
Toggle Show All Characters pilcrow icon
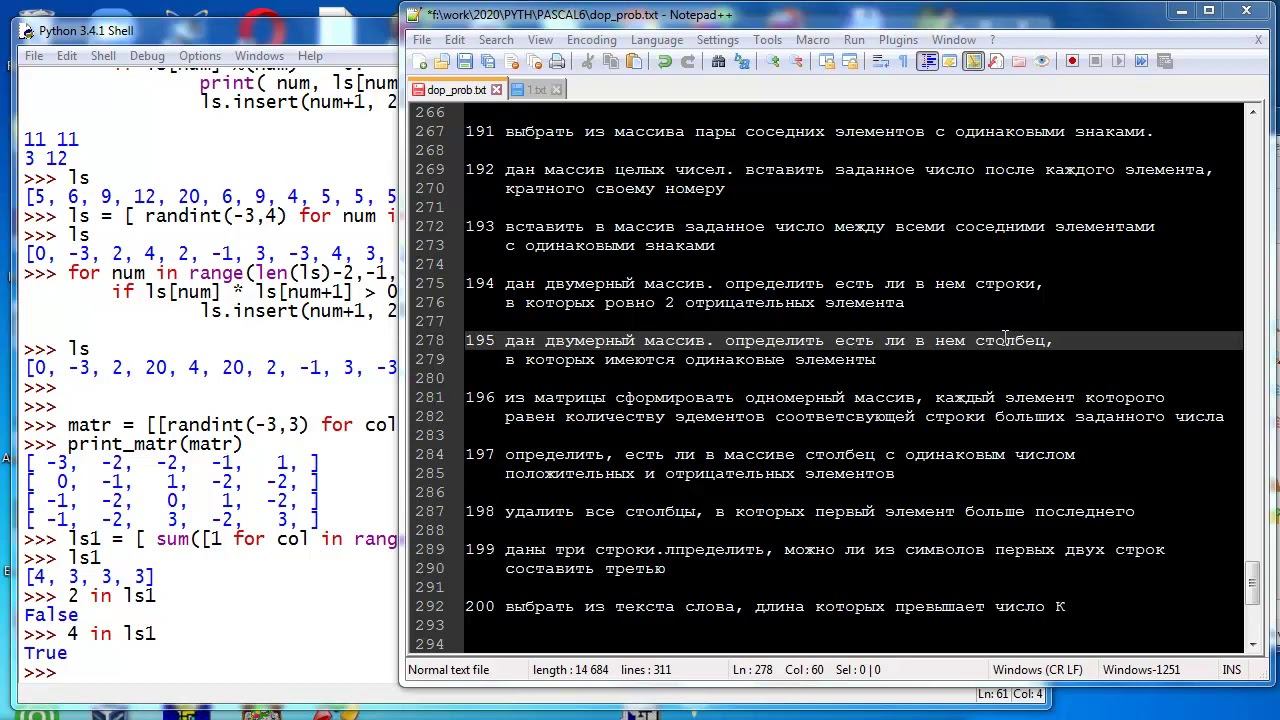tap(902, 61)
